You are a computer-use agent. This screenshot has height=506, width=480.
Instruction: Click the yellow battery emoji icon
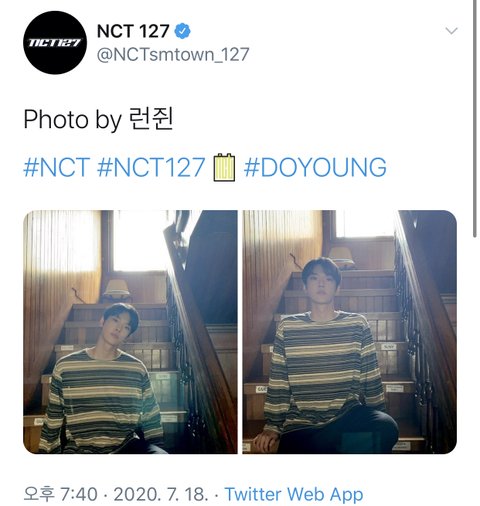click(224, 167)
